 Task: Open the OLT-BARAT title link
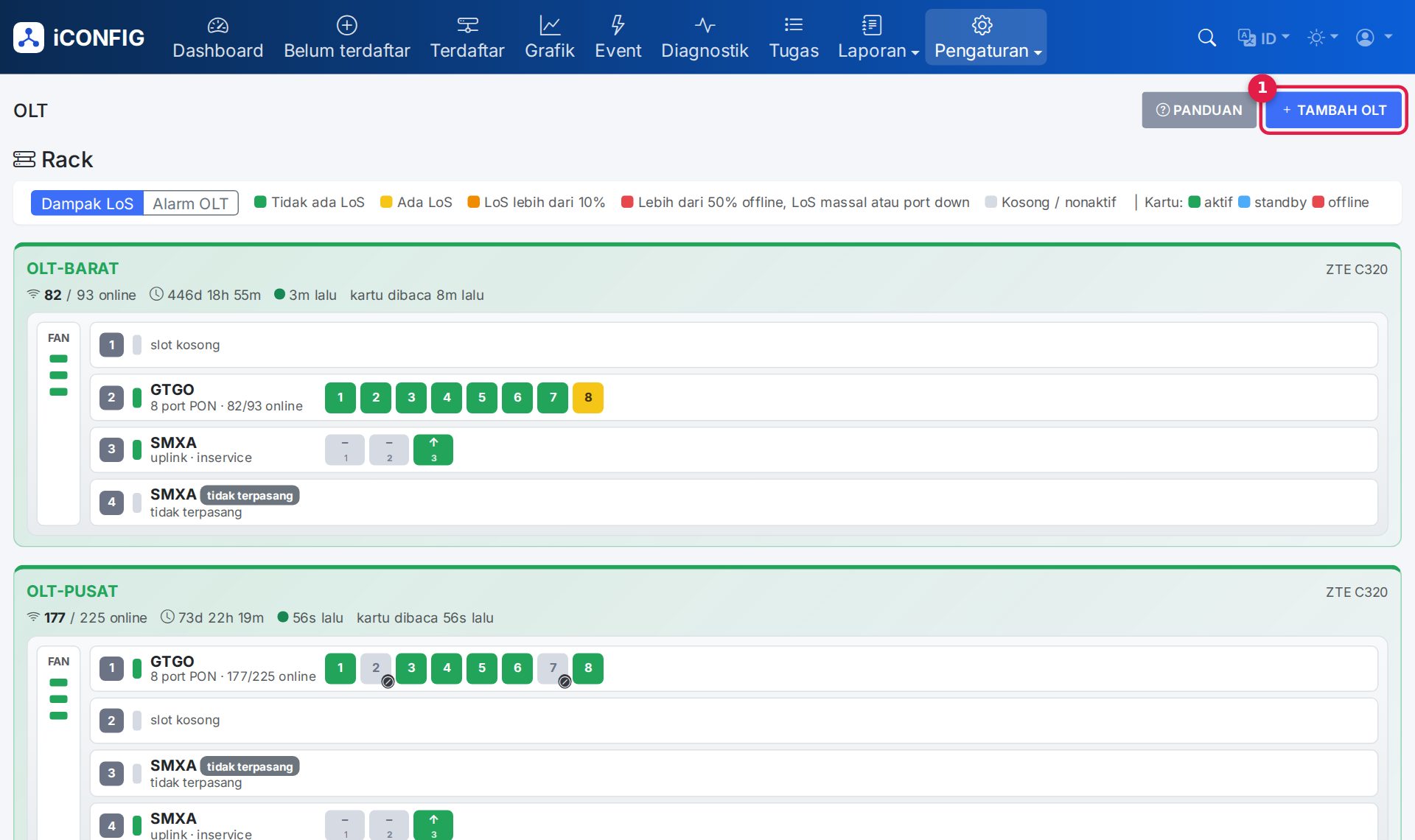pos(72,268)
